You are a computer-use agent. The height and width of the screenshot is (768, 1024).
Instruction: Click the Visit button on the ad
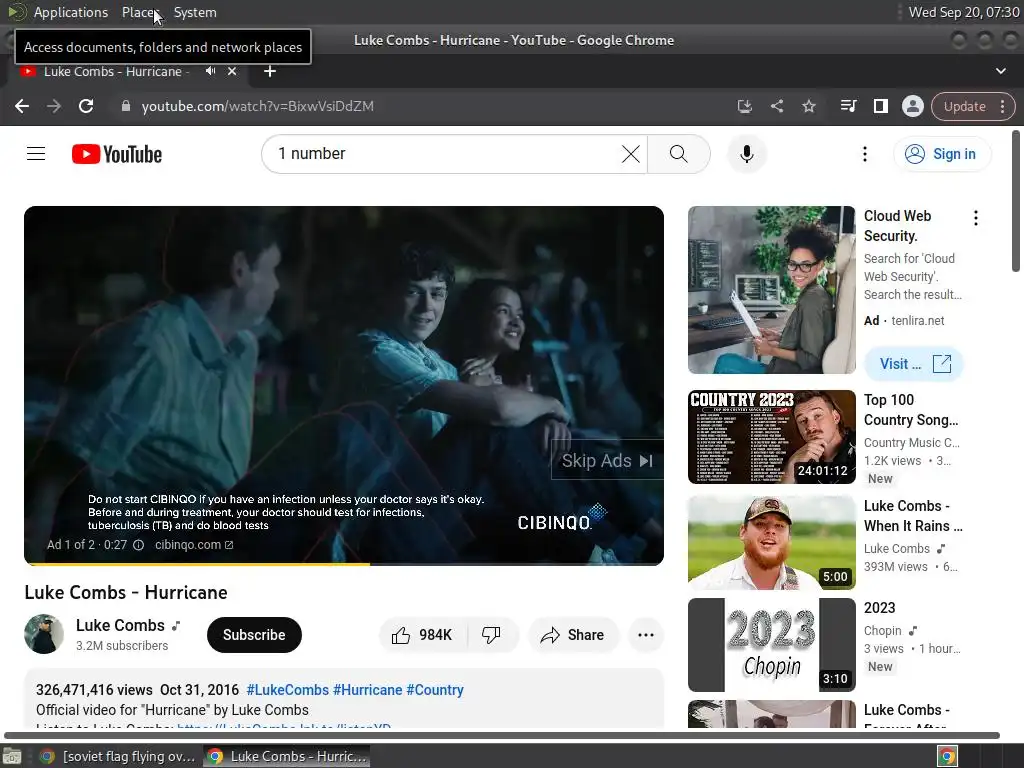(914, 364)
